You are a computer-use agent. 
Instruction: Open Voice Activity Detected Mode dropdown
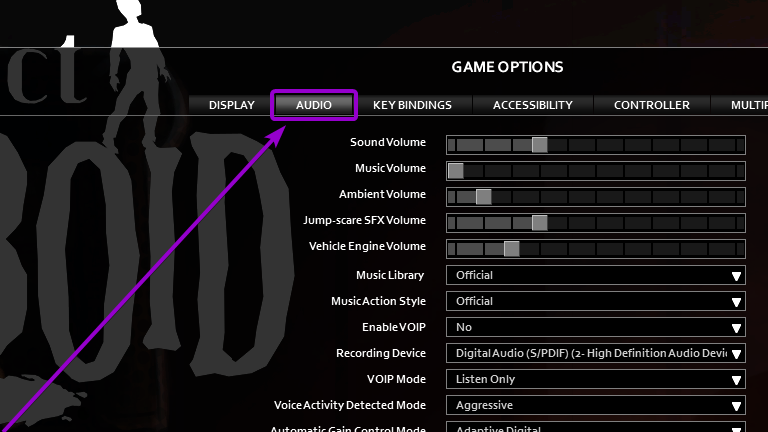[595, 405]
